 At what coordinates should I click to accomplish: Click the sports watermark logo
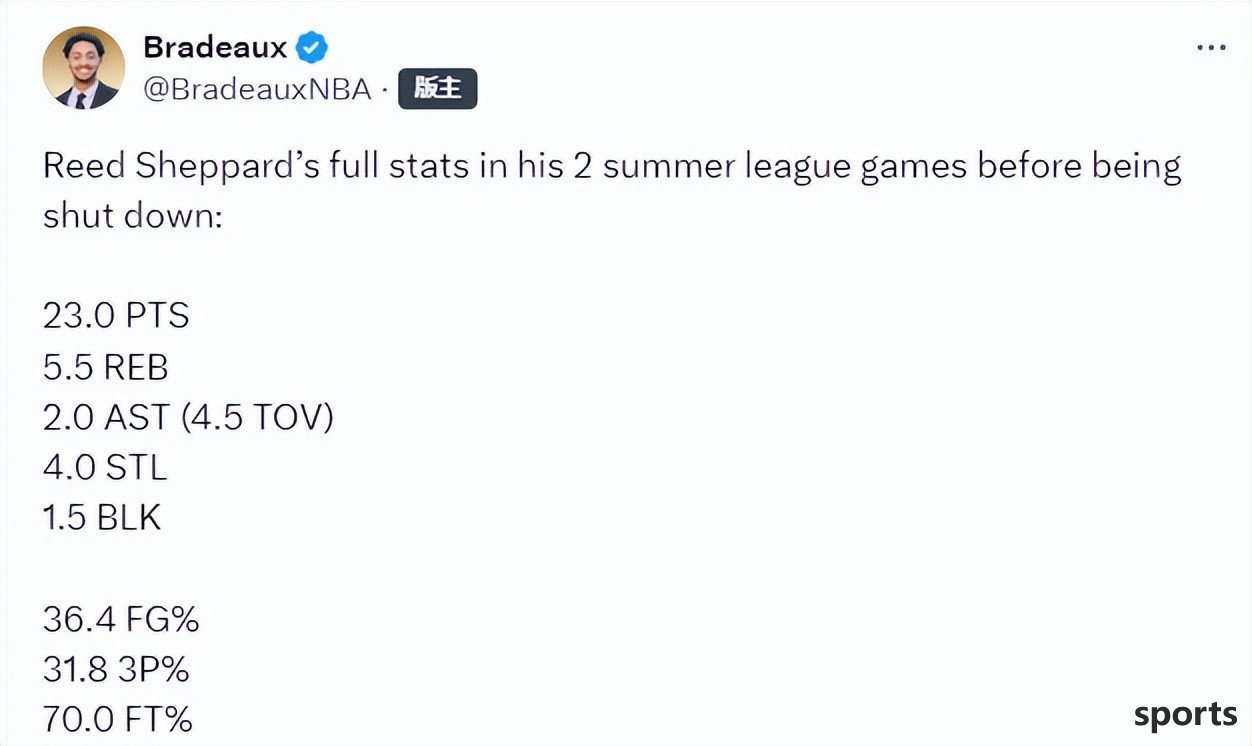click(1185, 715)
